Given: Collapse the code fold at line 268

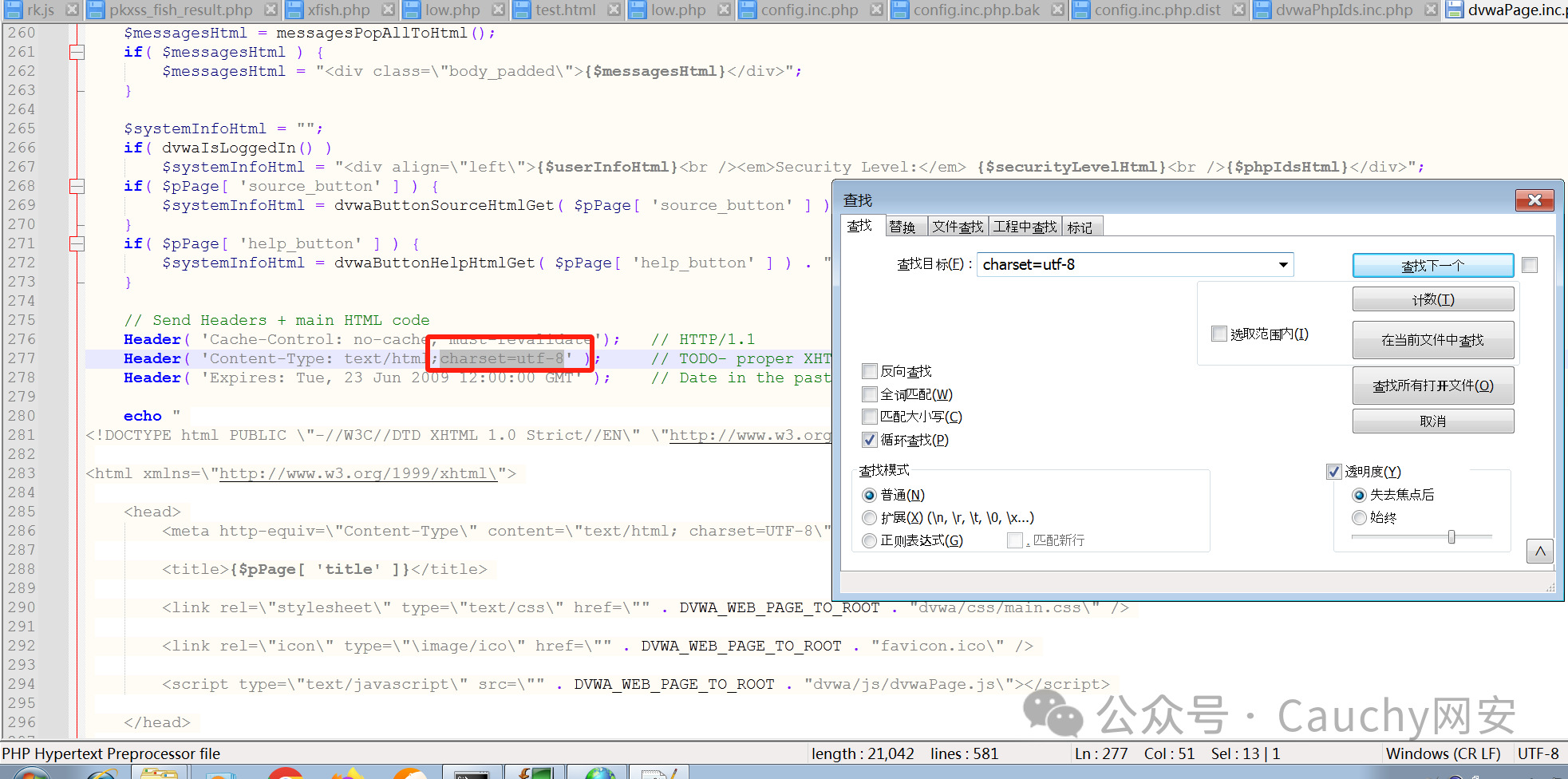Looking at the screenshot, I should pos(77,187).
